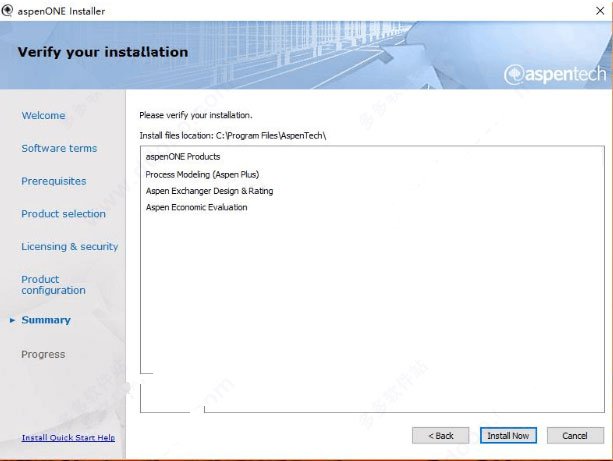This screenshot has height=461, width=613.
Task: Select the Summary step
Action: click(x=46, y=320)
